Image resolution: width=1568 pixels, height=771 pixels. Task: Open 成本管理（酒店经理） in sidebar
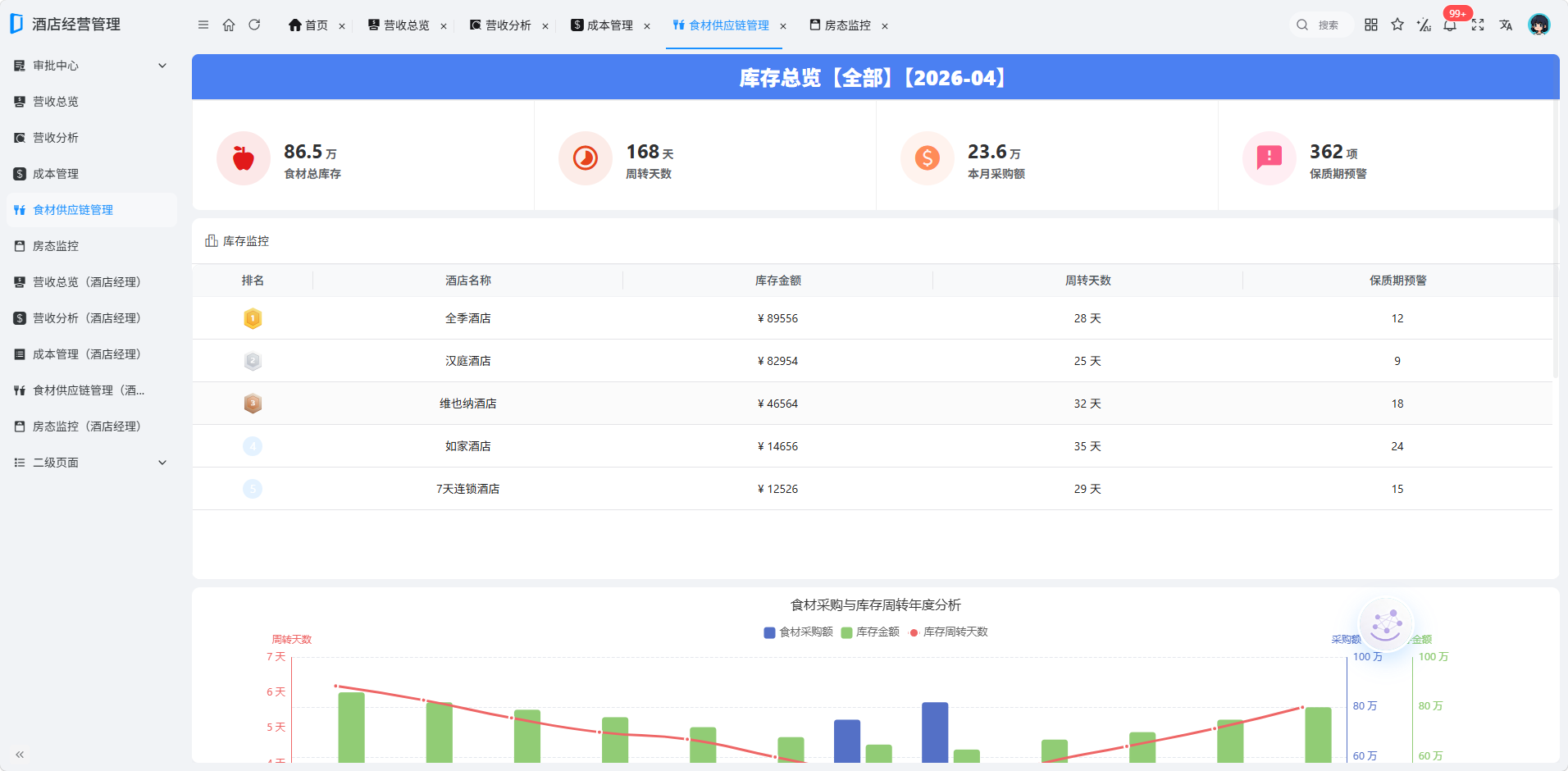pyautogui.click(x=92, y=354)
